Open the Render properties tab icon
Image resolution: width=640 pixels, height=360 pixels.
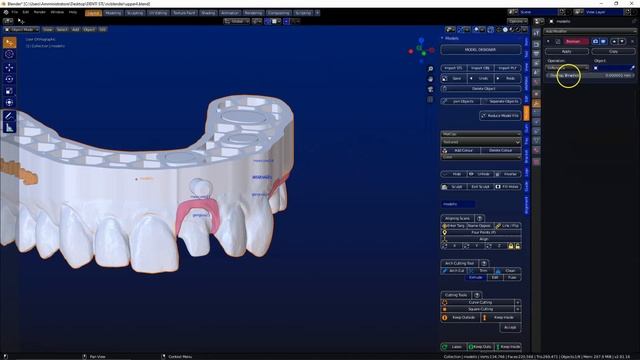536,44
